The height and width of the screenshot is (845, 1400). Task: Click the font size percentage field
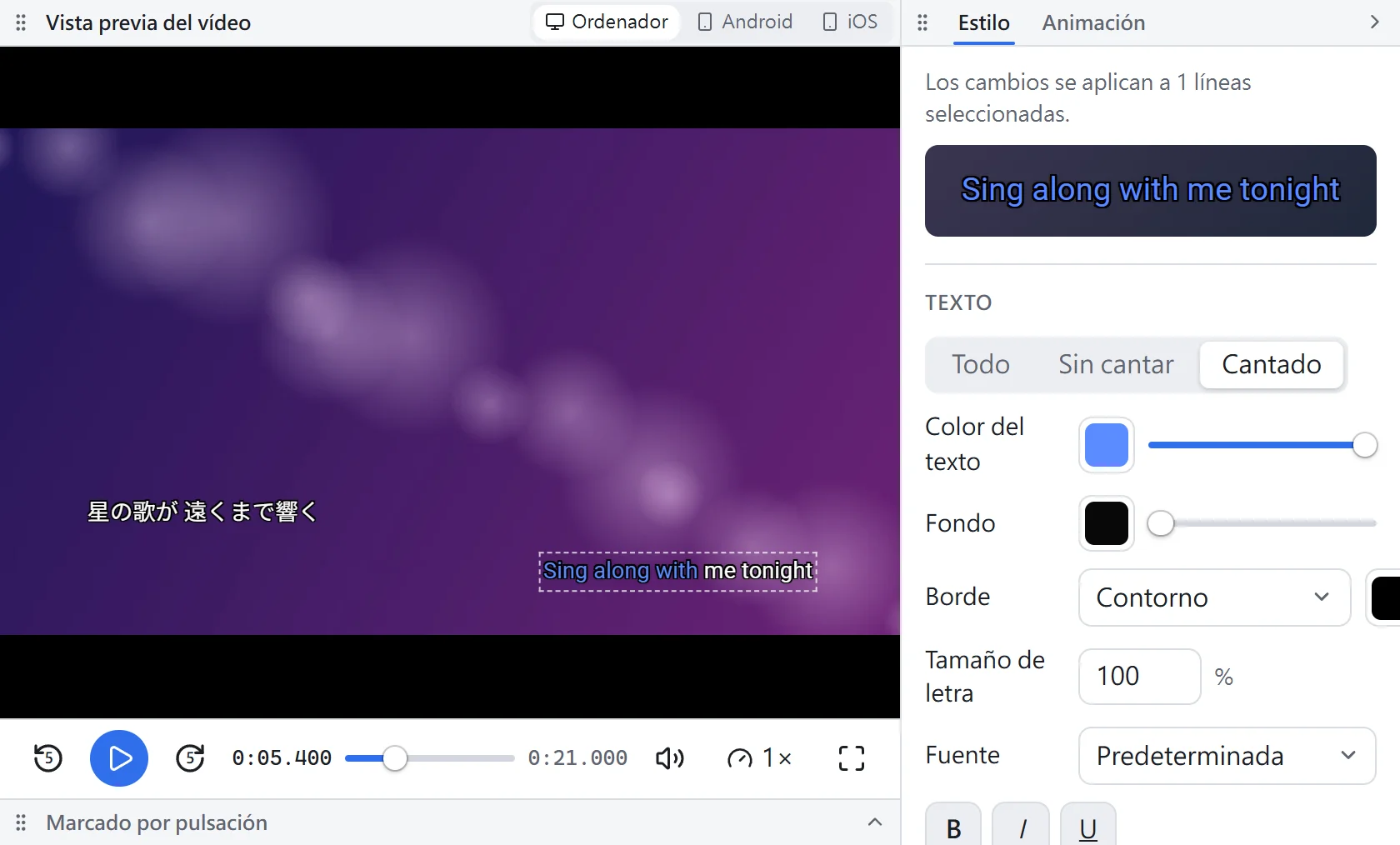tap(1139, 677)
